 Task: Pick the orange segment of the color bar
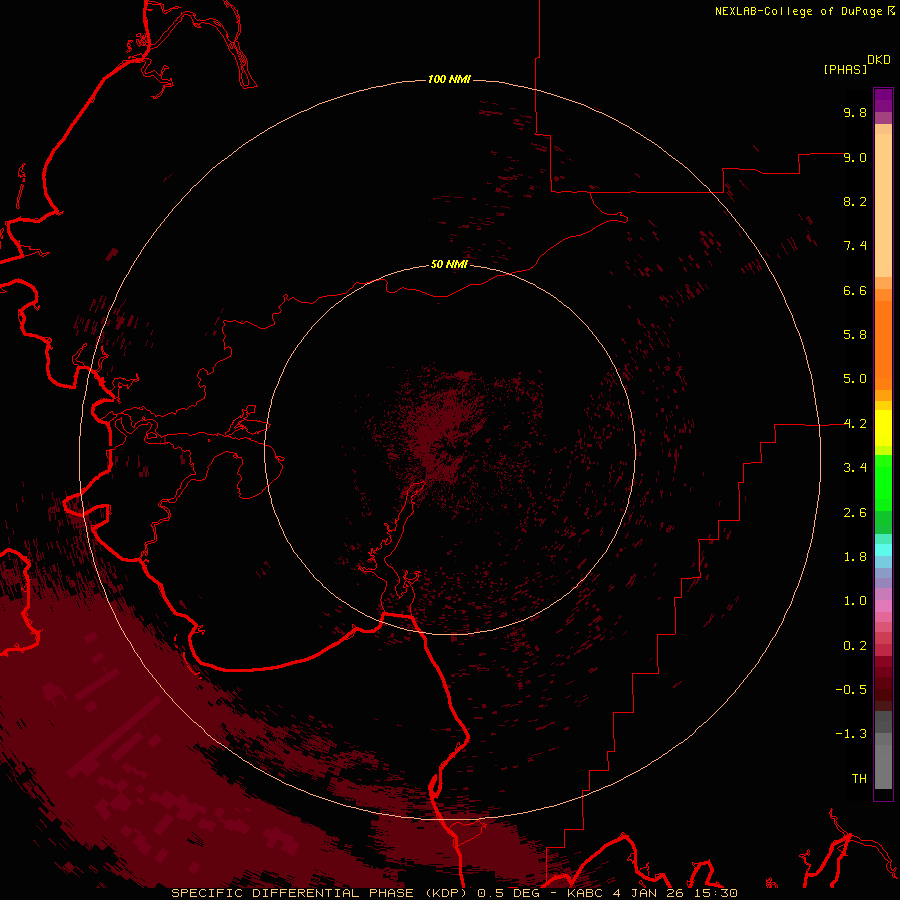pos(883,346)
